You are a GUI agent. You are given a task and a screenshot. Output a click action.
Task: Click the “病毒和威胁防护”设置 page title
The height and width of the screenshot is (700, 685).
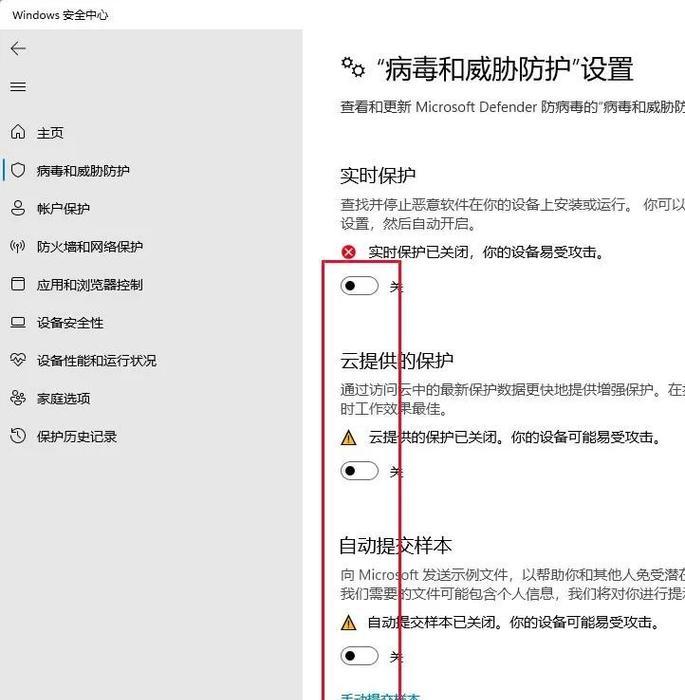click(x=505, y=69)
